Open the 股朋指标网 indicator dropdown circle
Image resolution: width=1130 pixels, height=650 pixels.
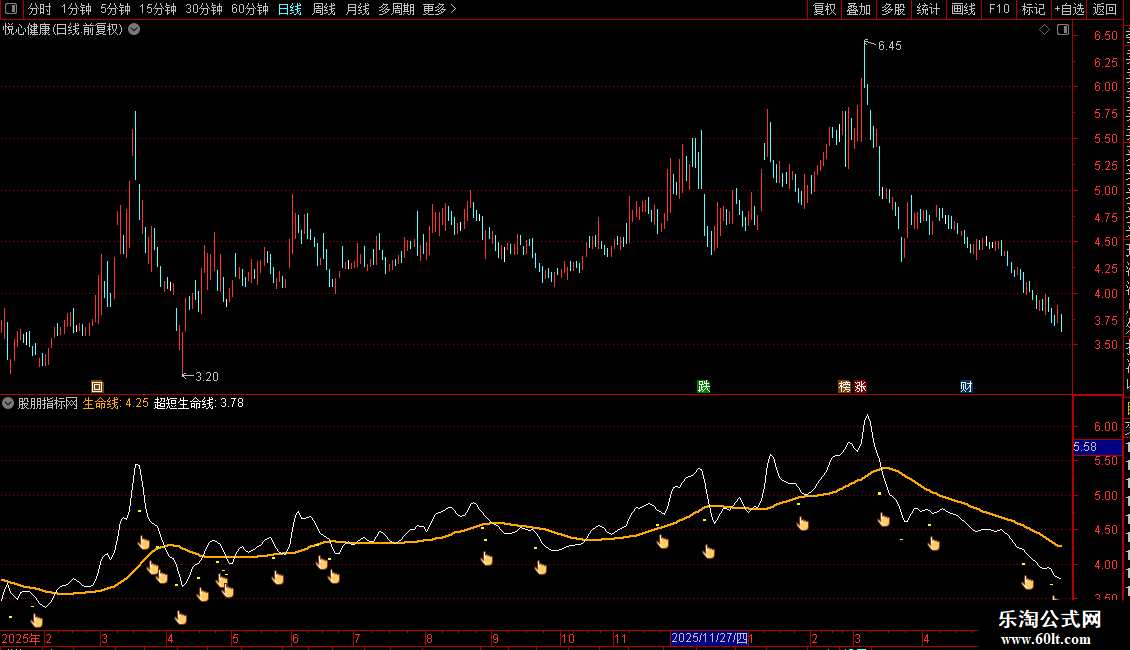[8, 403]
